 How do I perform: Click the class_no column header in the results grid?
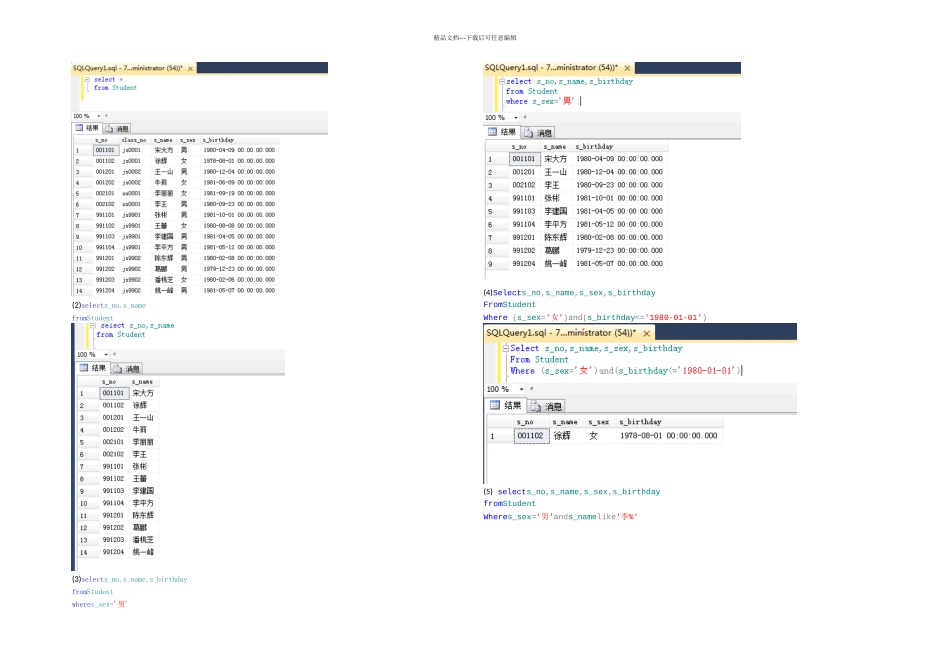coord(134,140)
